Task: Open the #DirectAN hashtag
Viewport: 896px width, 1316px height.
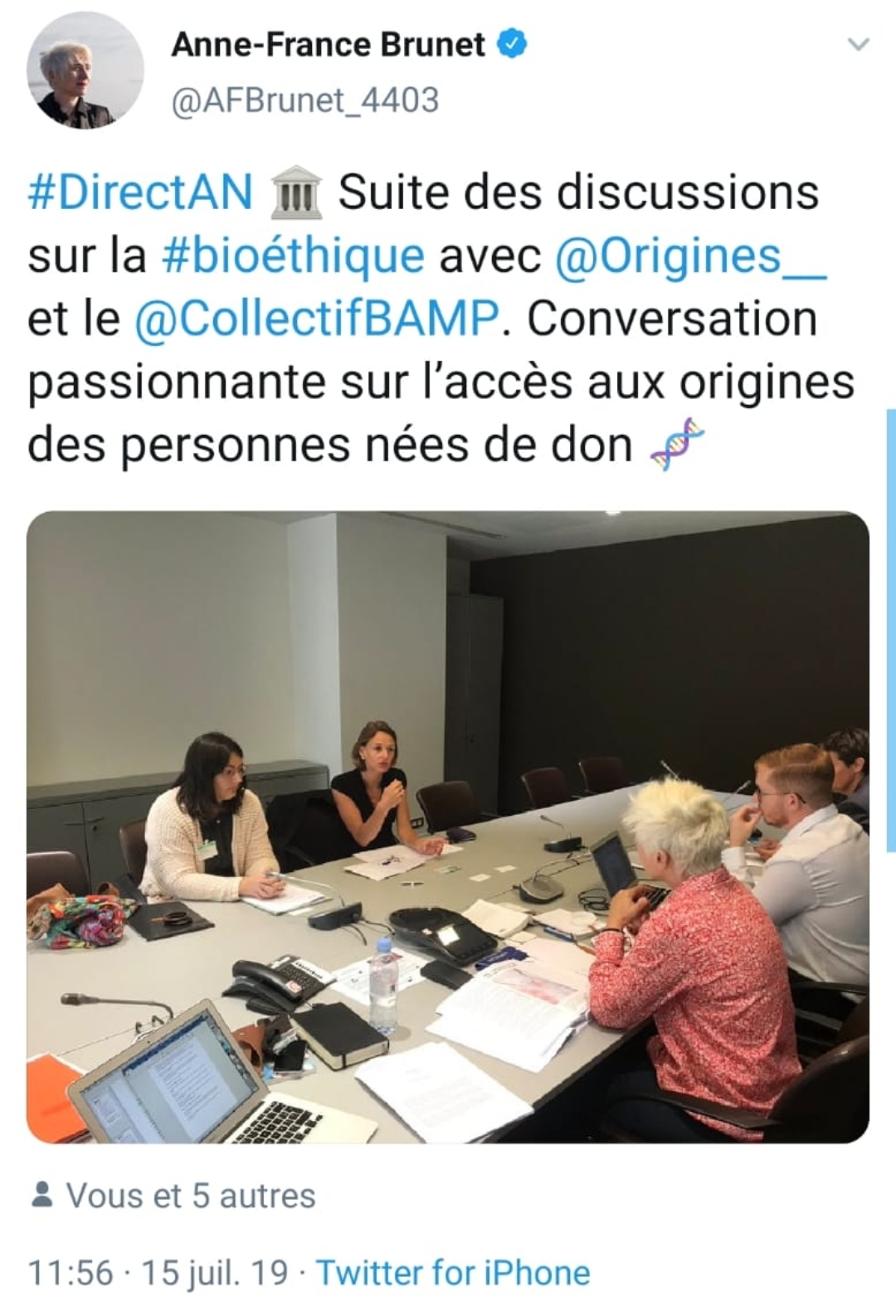Action: click(x=140, y=192)
